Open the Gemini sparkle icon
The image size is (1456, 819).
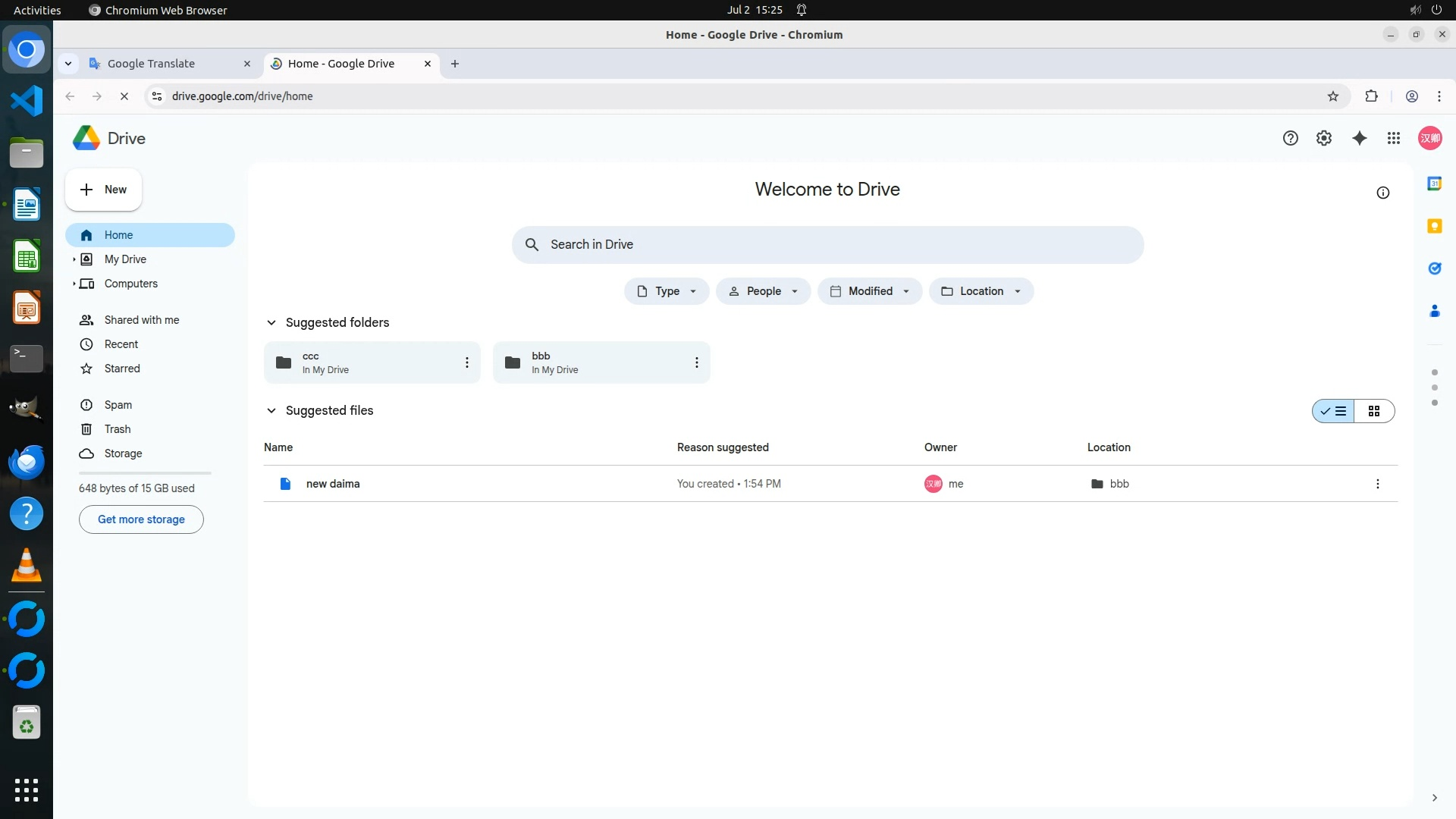coord(1359,138)
